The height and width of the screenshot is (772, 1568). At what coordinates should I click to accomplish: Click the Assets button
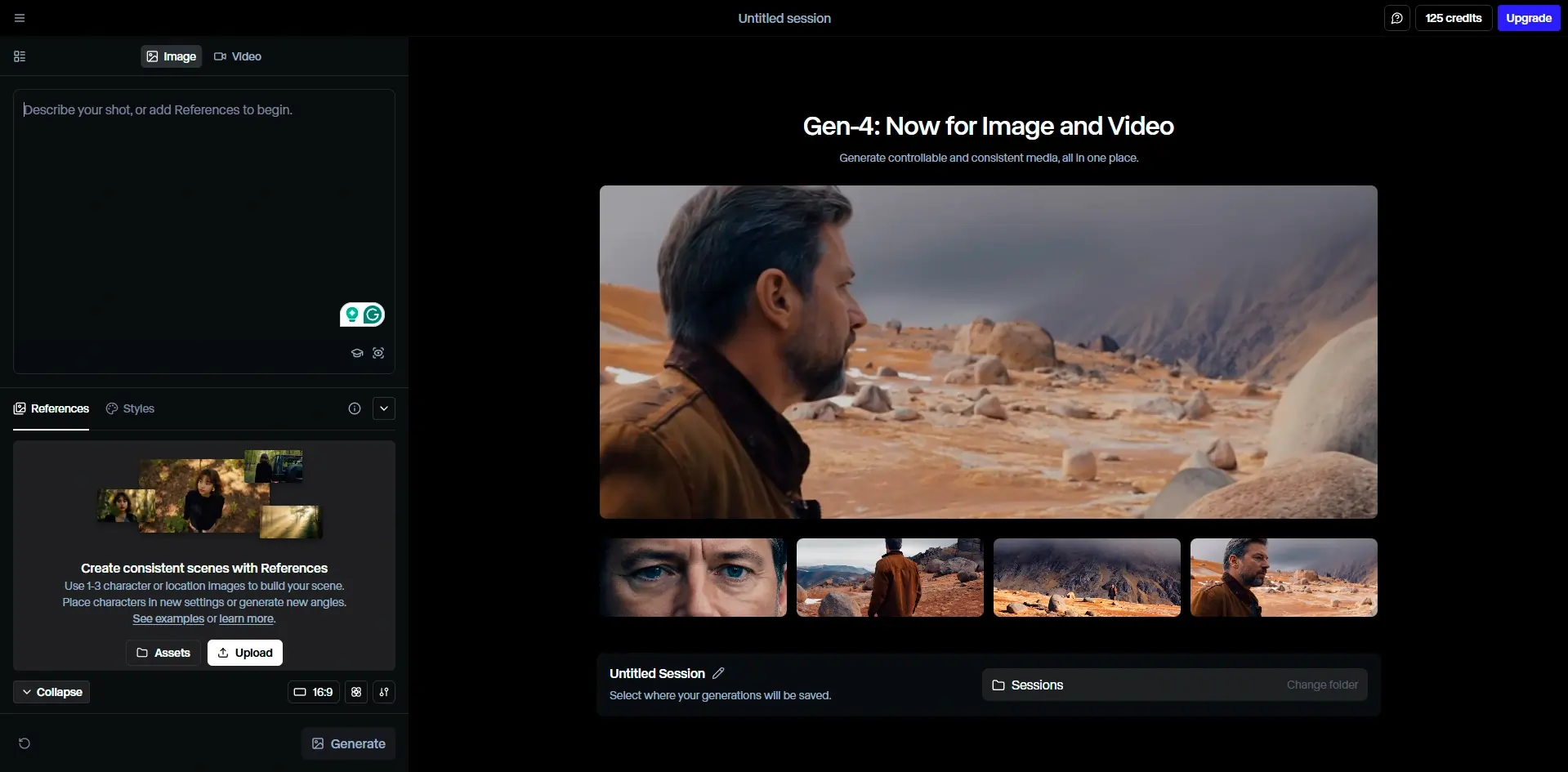point(163,653)
